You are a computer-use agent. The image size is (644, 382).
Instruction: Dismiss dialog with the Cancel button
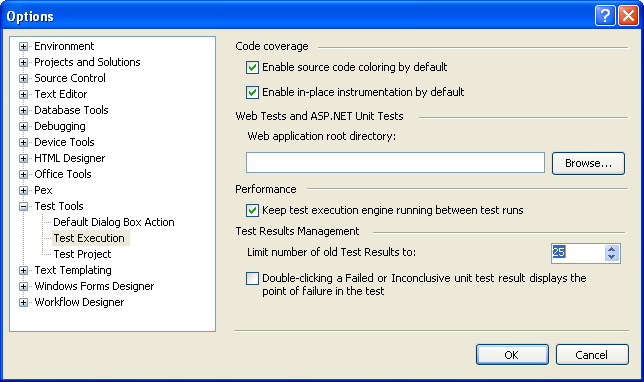592,354
